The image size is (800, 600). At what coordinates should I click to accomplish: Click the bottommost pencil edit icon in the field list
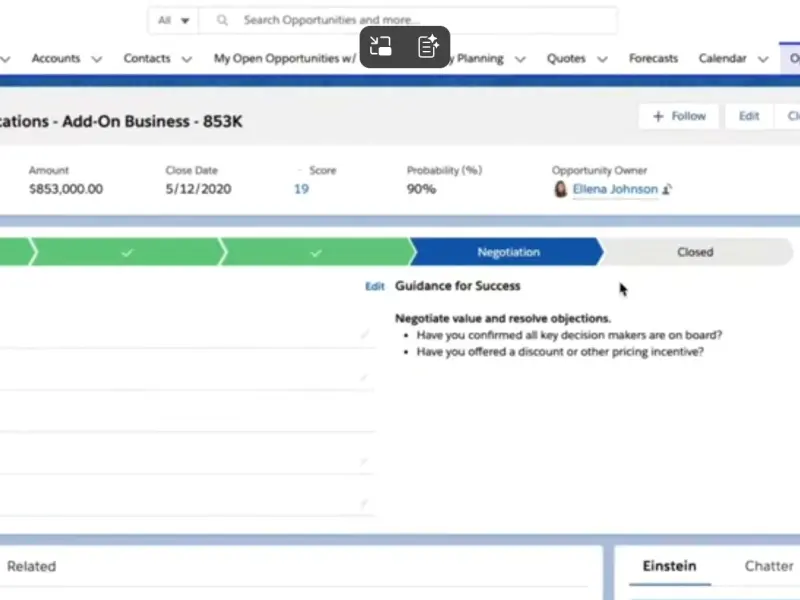click(x=365, y=503)
